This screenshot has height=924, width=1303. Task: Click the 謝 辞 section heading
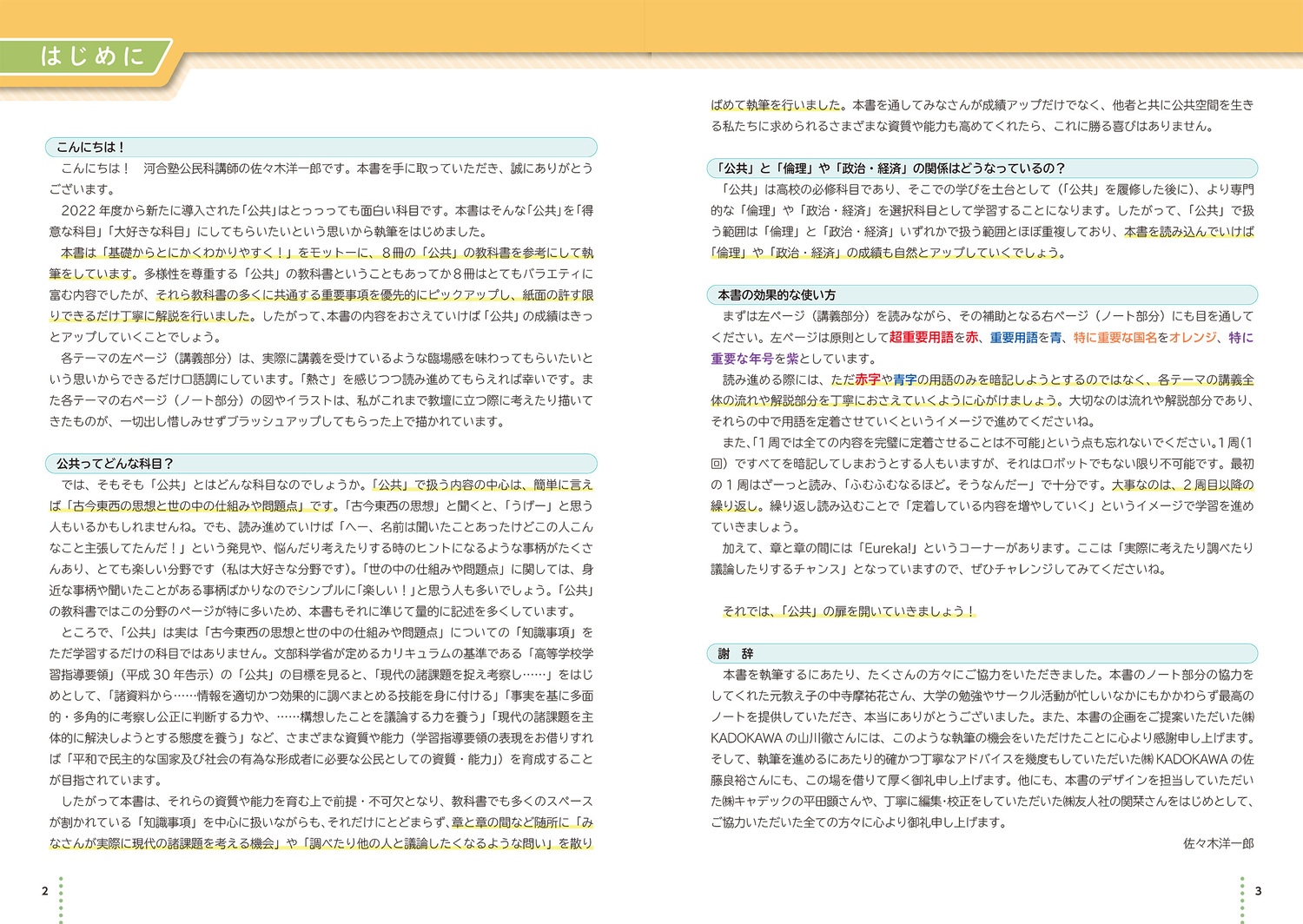pyautogui.click(x=982, y=654)
